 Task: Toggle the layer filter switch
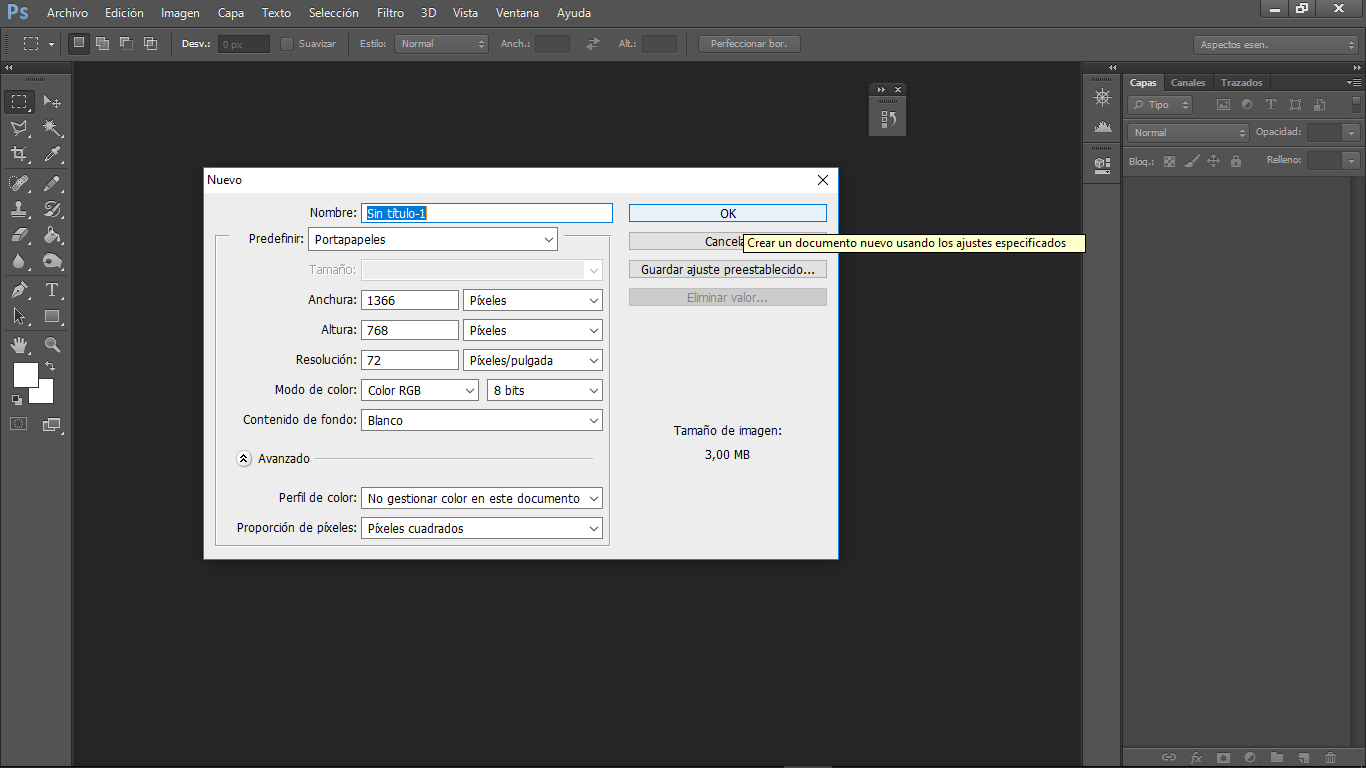point(1357,104)
